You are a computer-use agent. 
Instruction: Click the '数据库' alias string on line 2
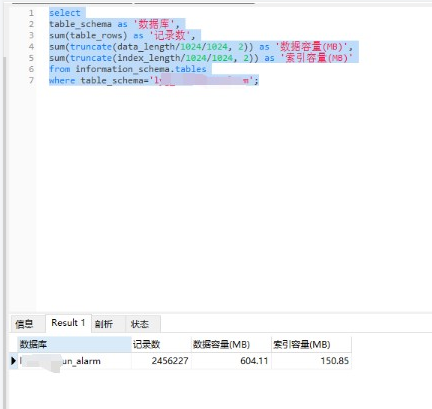[x=154, y=24]
